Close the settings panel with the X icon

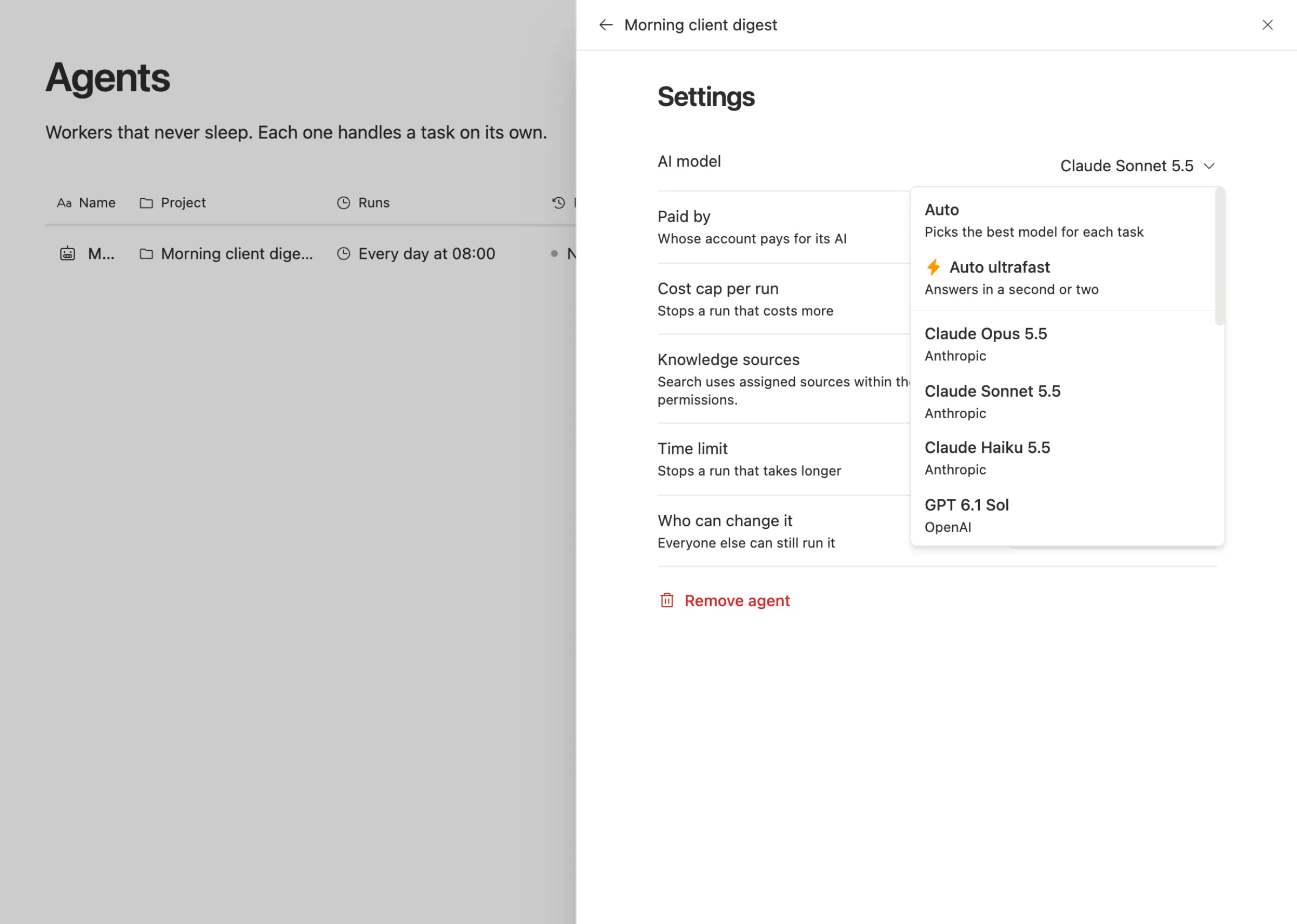[1267, 24]
